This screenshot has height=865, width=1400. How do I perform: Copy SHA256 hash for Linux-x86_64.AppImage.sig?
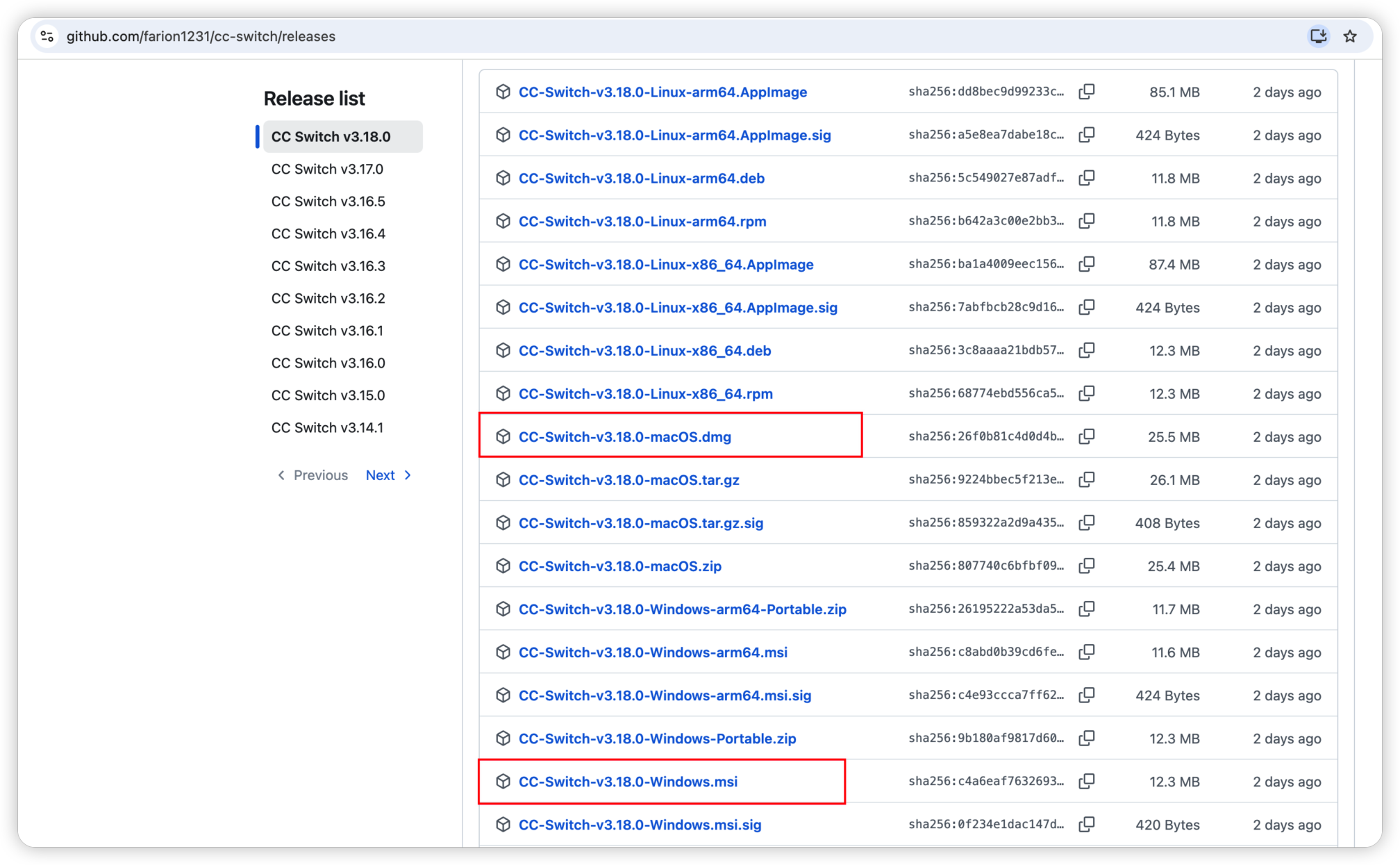(x=1087, y=307)
